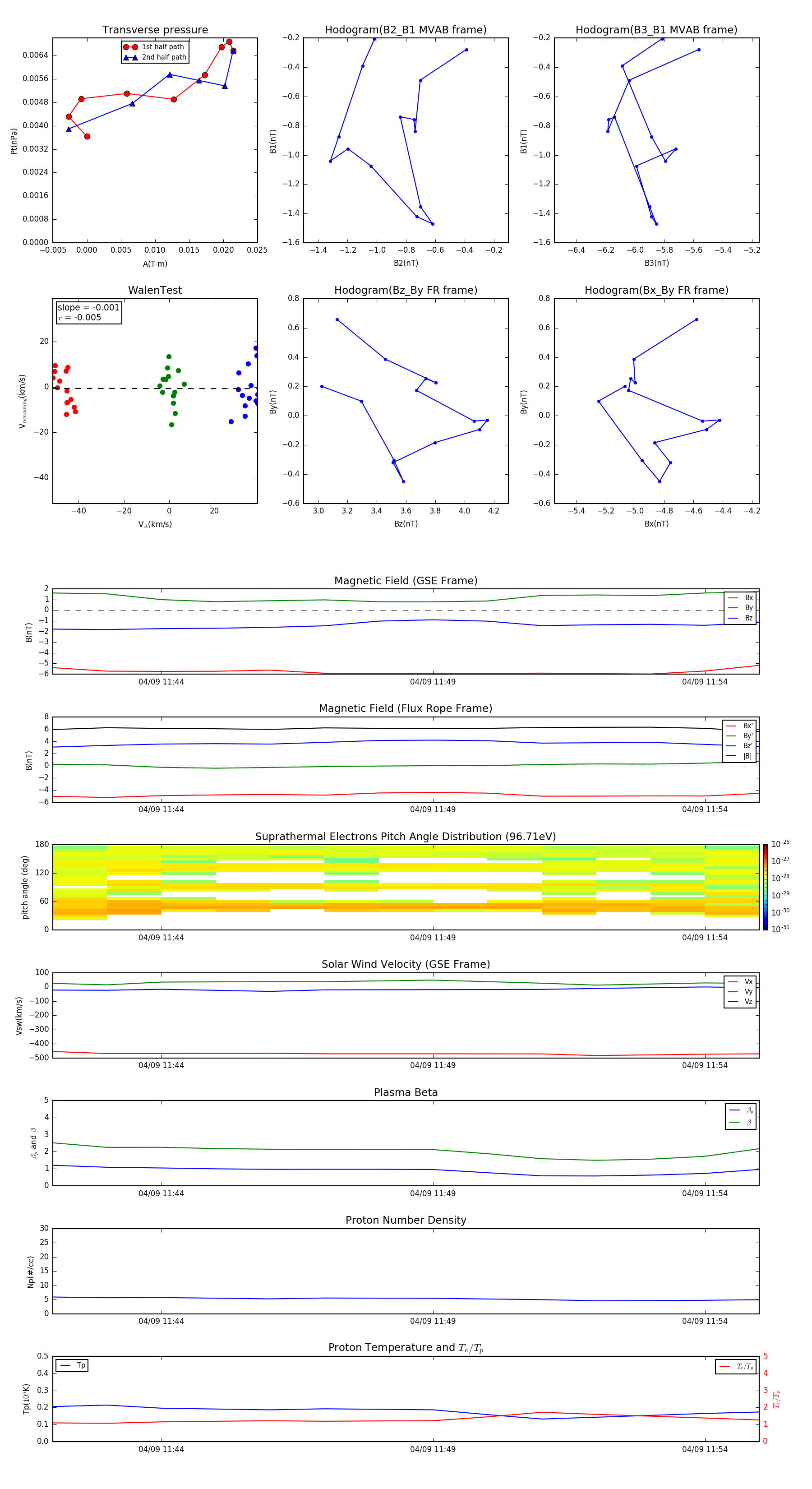This screenshot has height=1489, width=812.
Task: Click the "Magnetic Field (Flux Rope Frame)" title
Action: click(x=406, y=709)
